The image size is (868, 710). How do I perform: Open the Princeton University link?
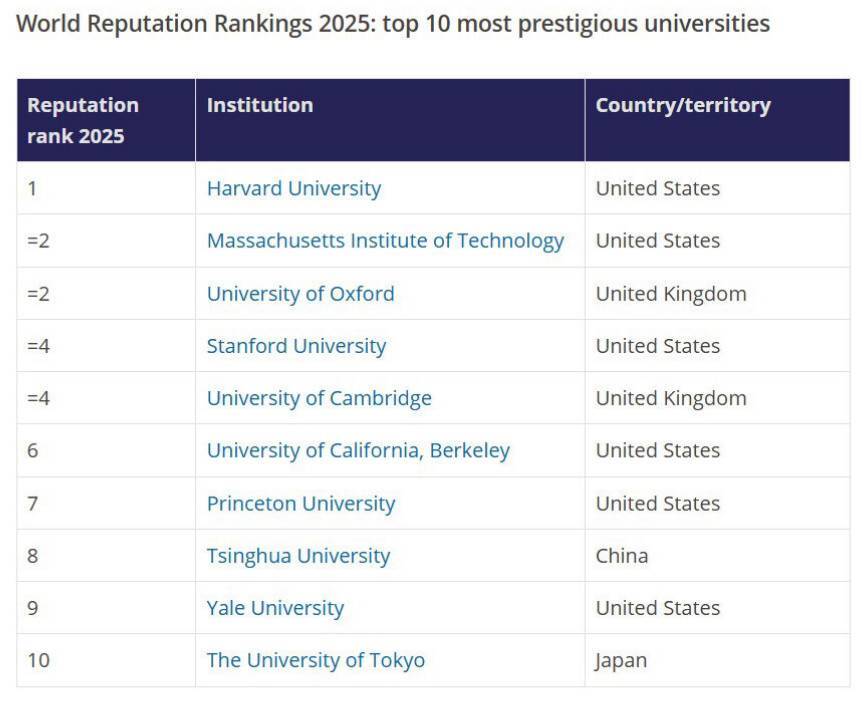[301, 503]
